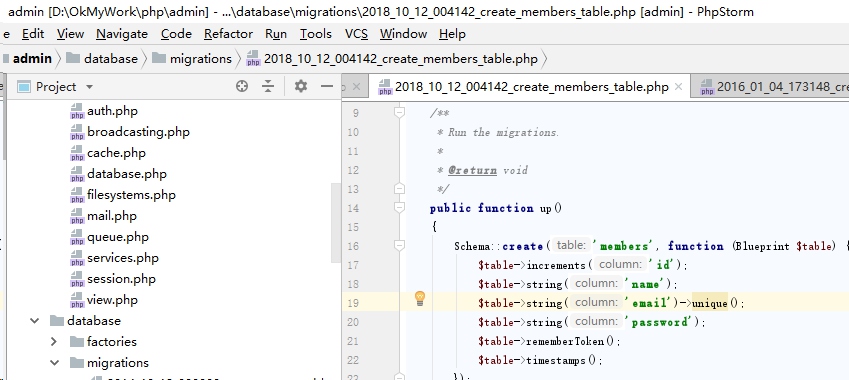Click 'email' string on line 19
The width and height of the screenshot is (849, 380).
coord(649,303)
